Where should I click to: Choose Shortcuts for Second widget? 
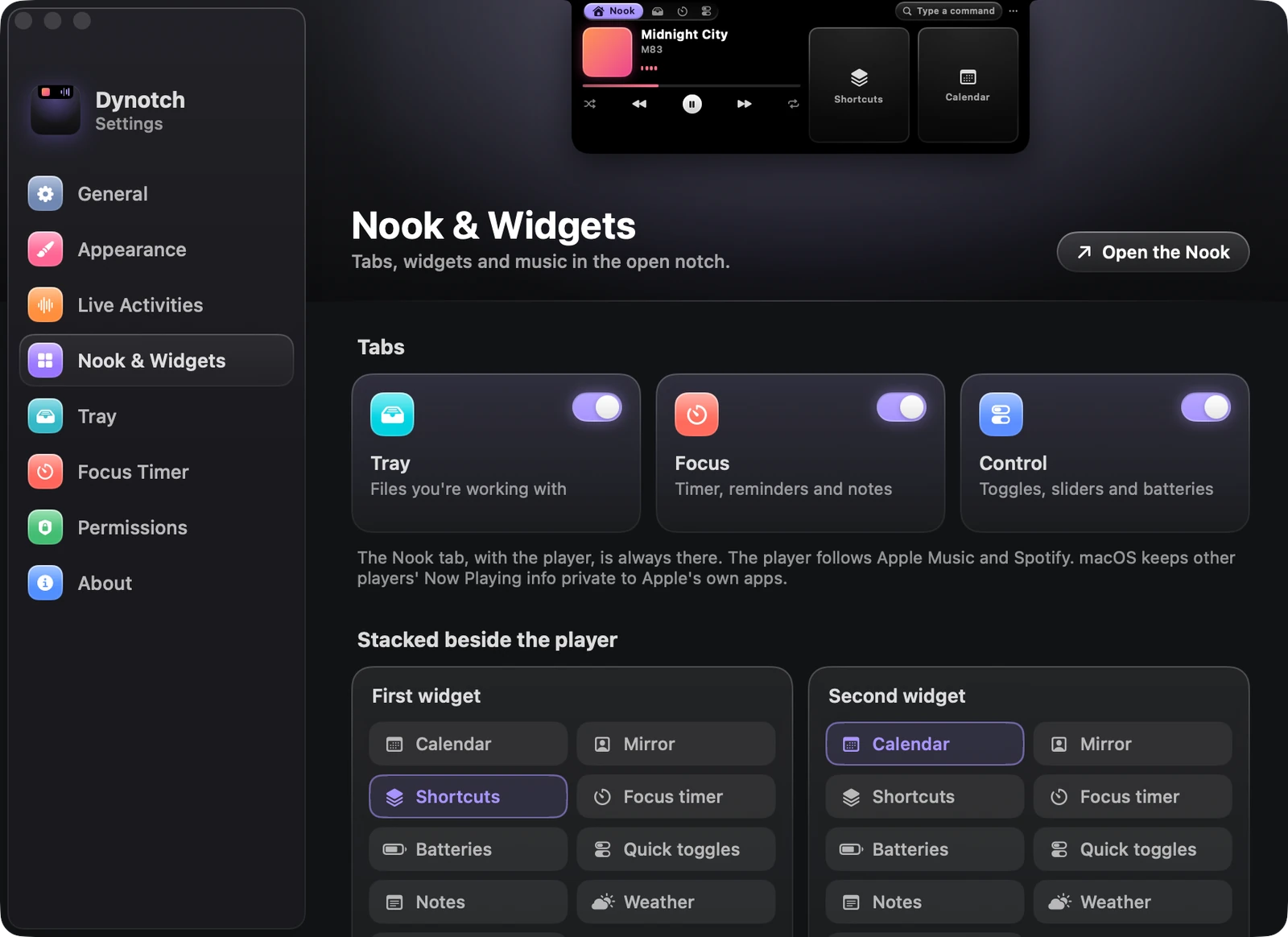[x=925, y=797]
